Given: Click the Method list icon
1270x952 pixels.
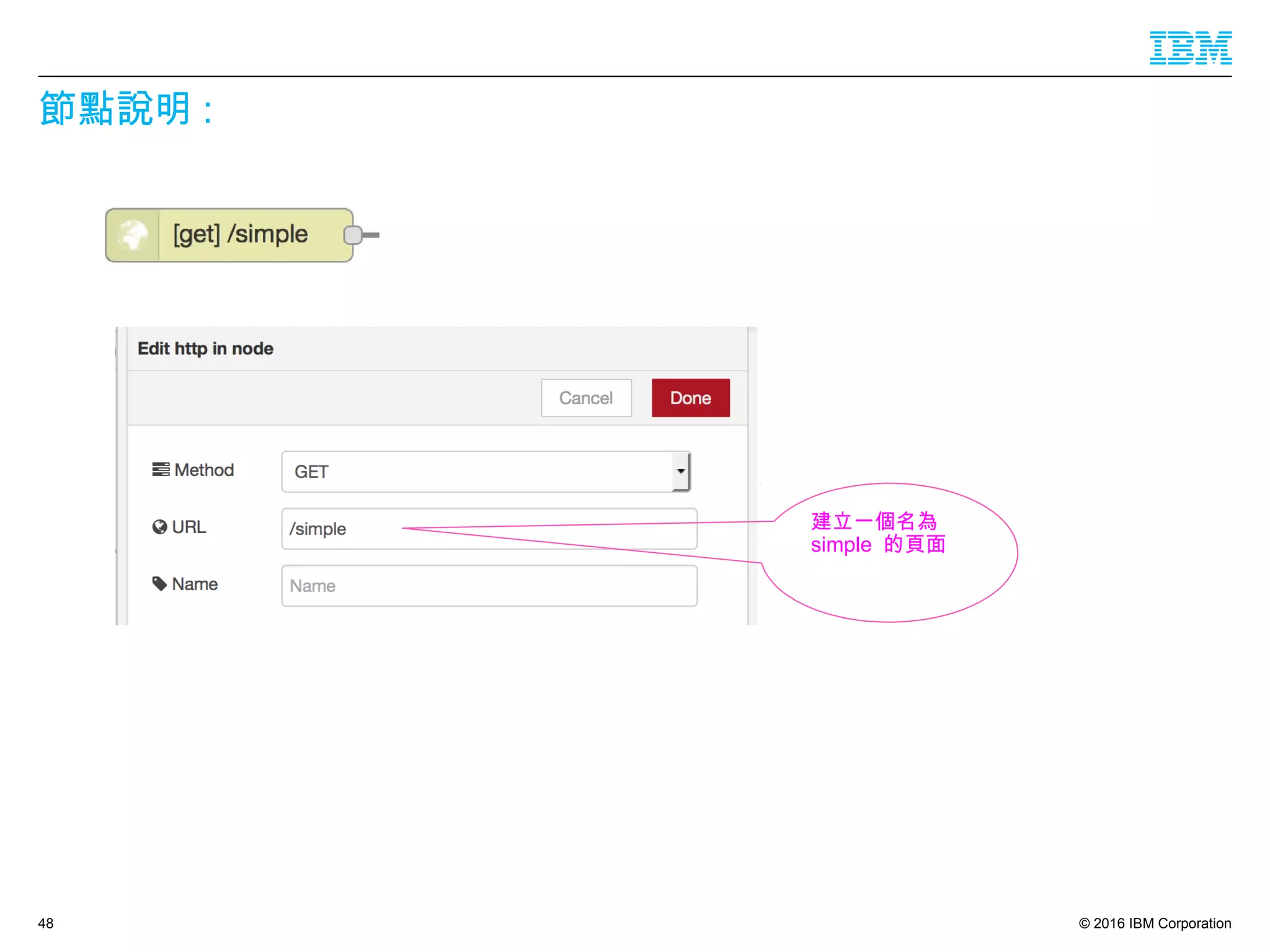Looking at the screenshot, I should [x=161, y=470].
